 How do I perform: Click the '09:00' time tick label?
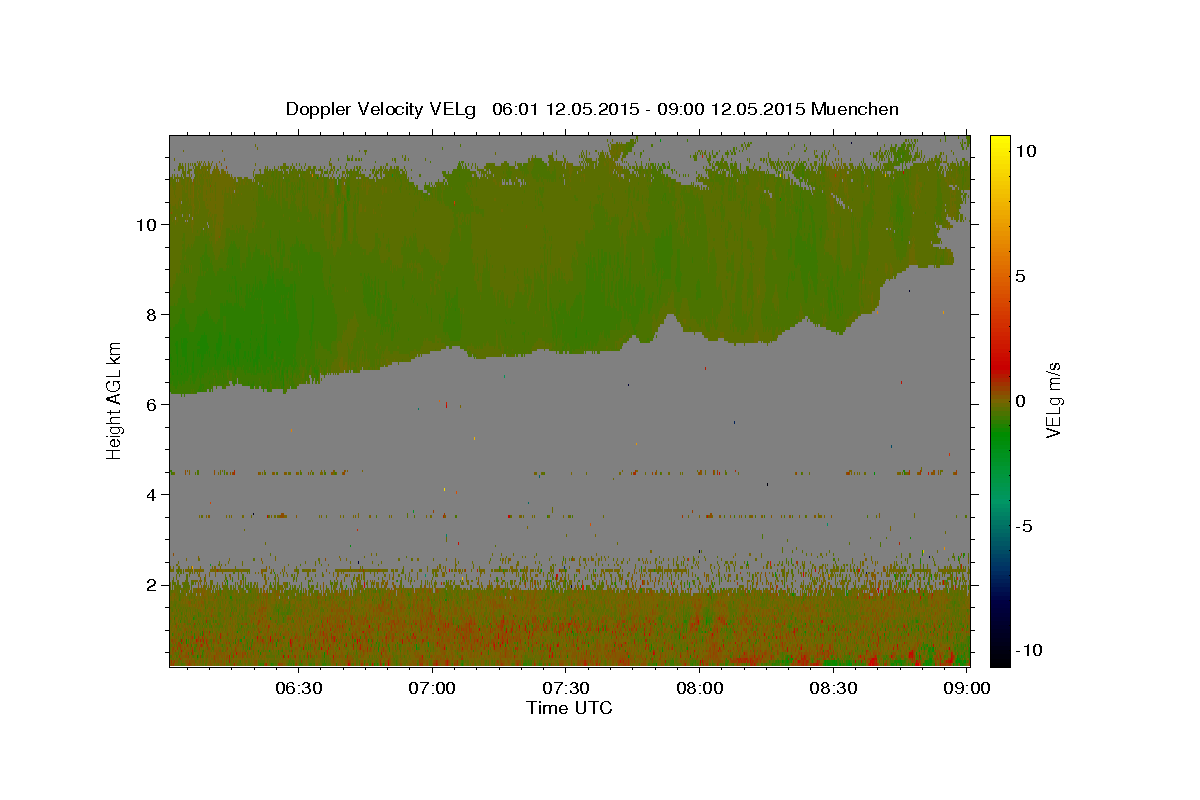[967, 688]
